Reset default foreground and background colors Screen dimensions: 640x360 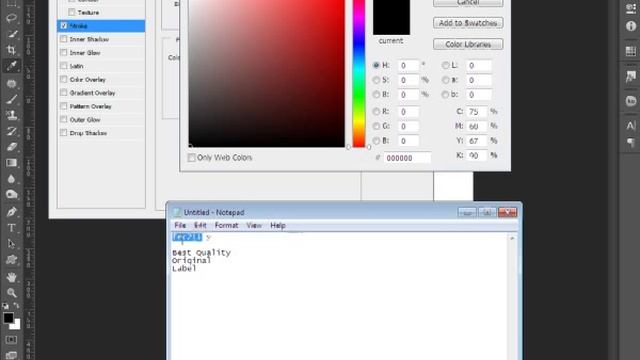pyautogui.click(x=5, y=305)
